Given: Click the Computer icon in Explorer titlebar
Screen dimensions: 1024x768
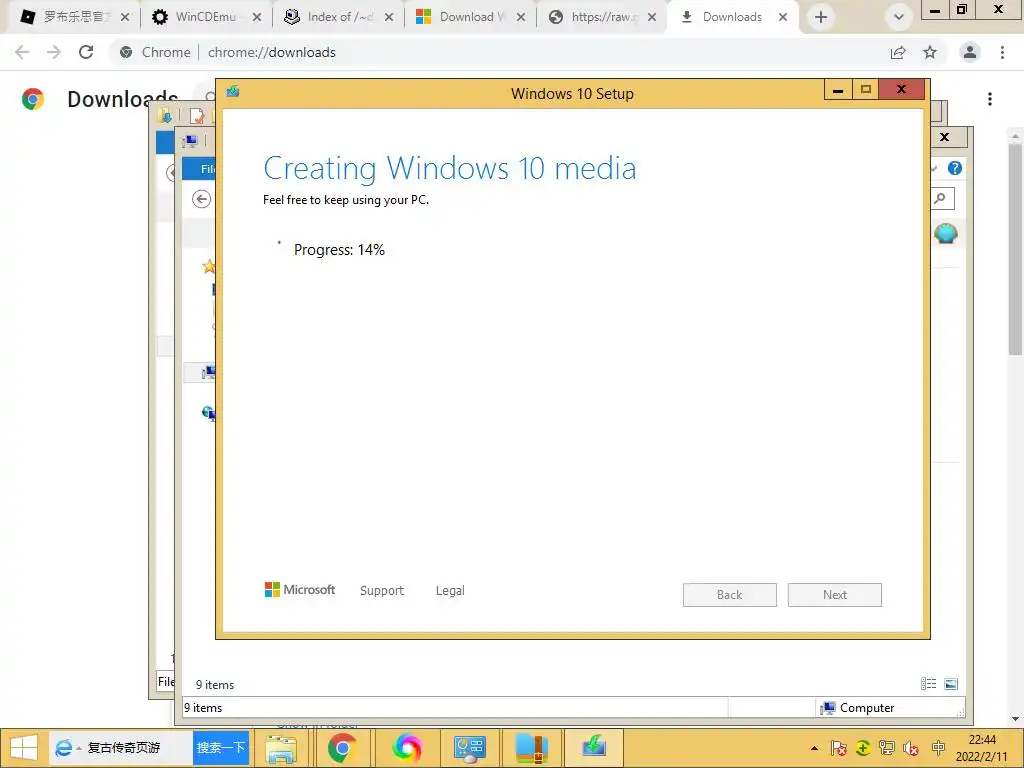Looking at the screenshot, I should (191, 140).
